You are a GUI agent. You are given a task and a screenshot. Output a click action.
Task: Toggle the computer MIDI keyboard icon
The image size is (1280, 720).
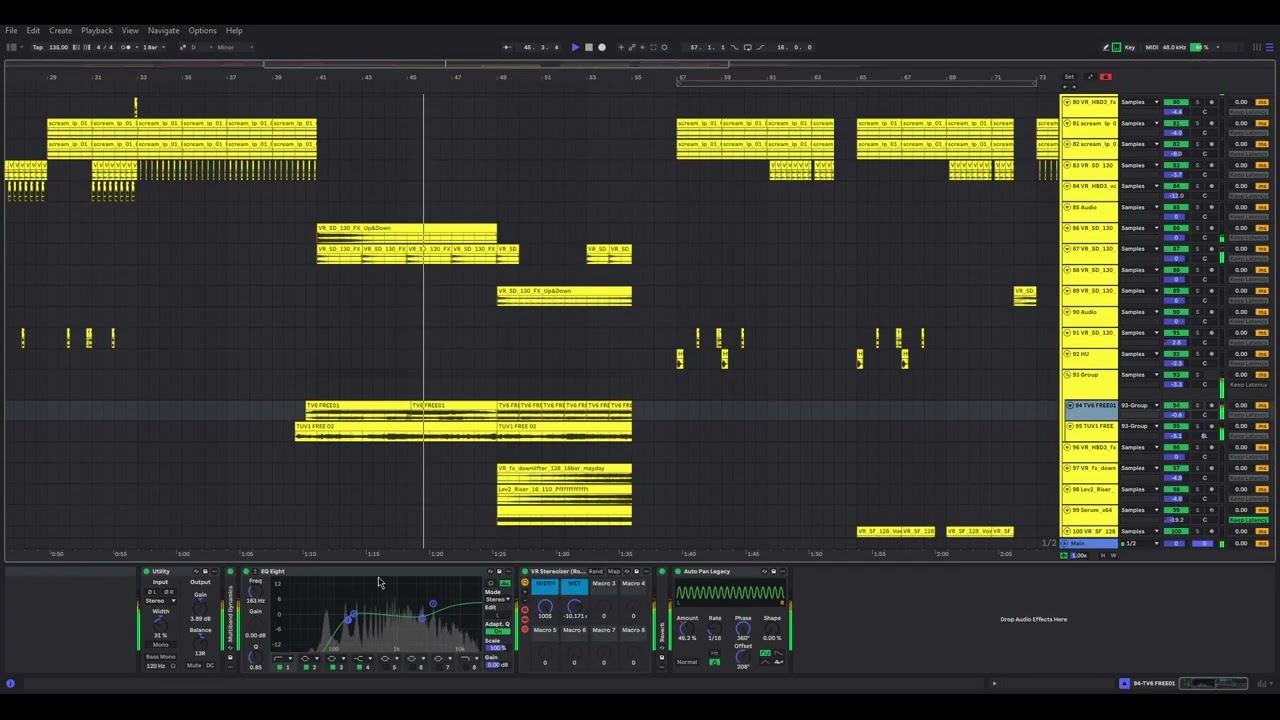[1116, 47]
